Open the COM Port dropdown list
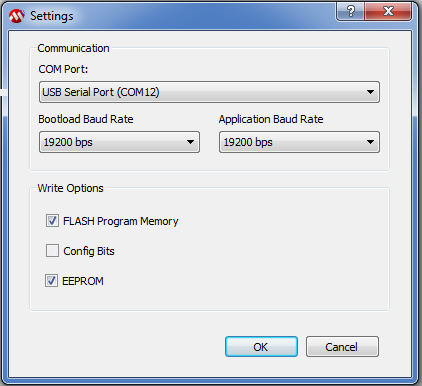Screen dimensions: 422x386 point(209,92)
